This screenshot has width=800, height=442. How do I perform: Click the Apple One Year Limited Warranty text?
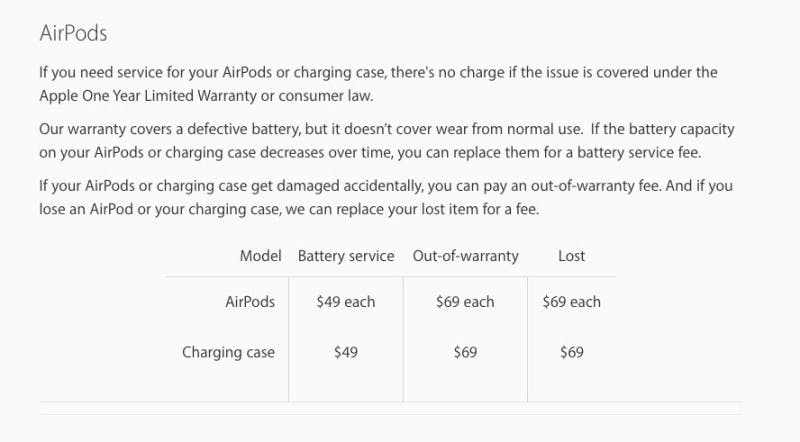tap(148, 95)
